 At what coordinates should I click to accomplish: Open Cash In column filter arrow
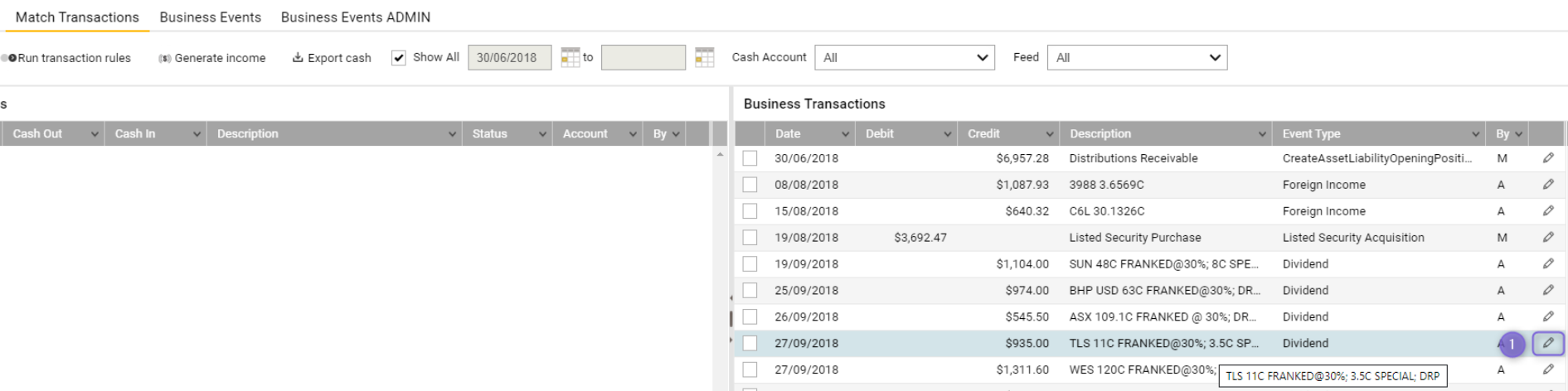point(197,134)
